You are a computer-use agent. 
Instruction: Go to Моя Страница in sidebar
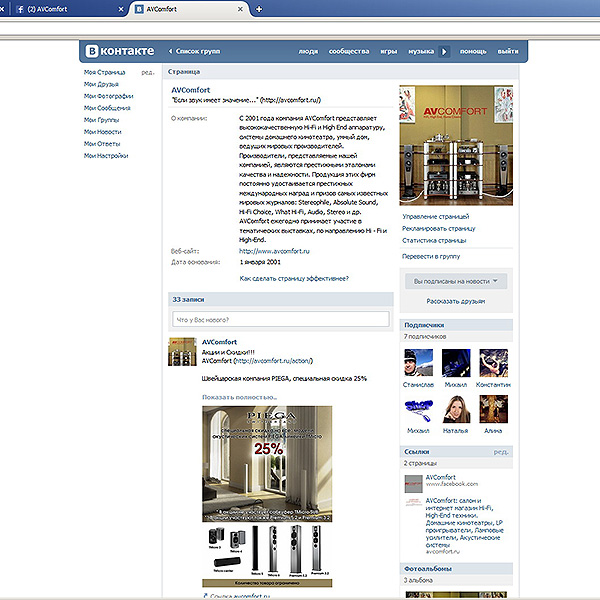104,72
